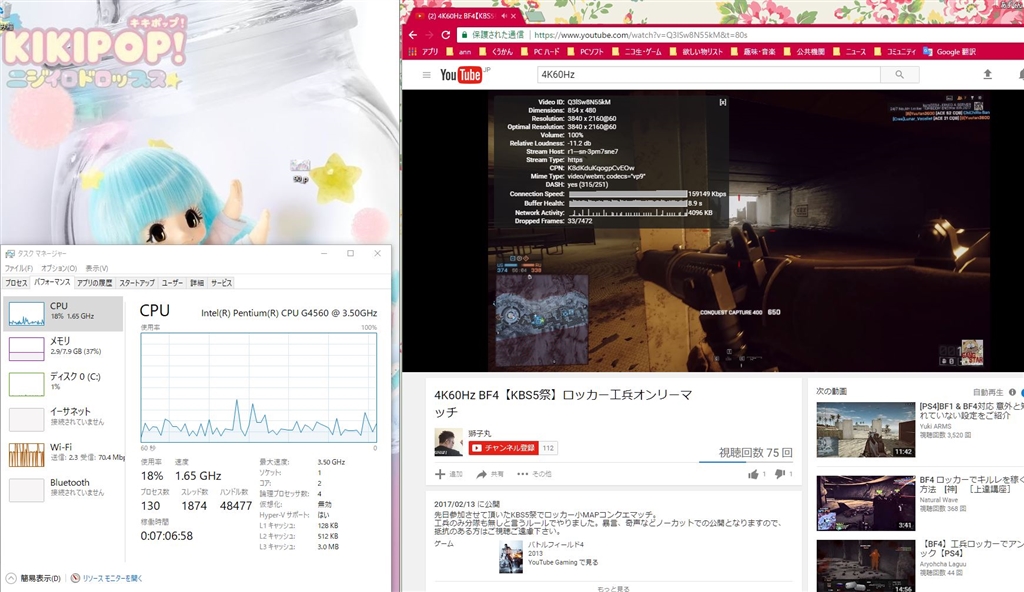Select メモリ in the performance sidebar
The width and height of the screenshot is (1024, 592).
click(x=63, y=348)
